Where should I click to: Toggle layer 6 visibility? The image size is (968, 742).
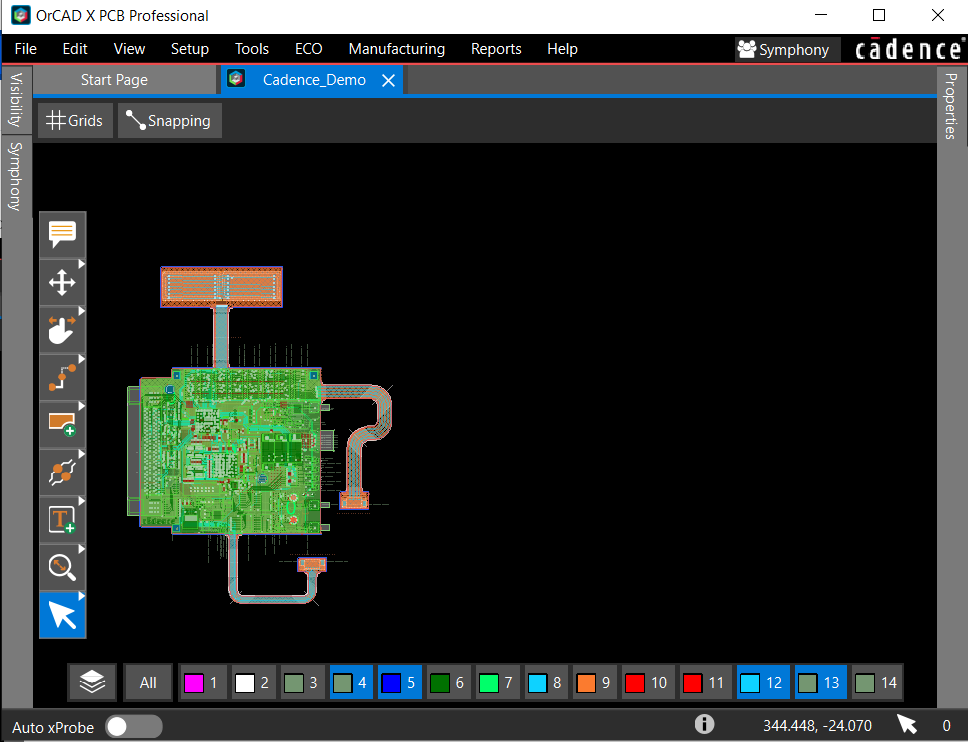coord(448,682)
